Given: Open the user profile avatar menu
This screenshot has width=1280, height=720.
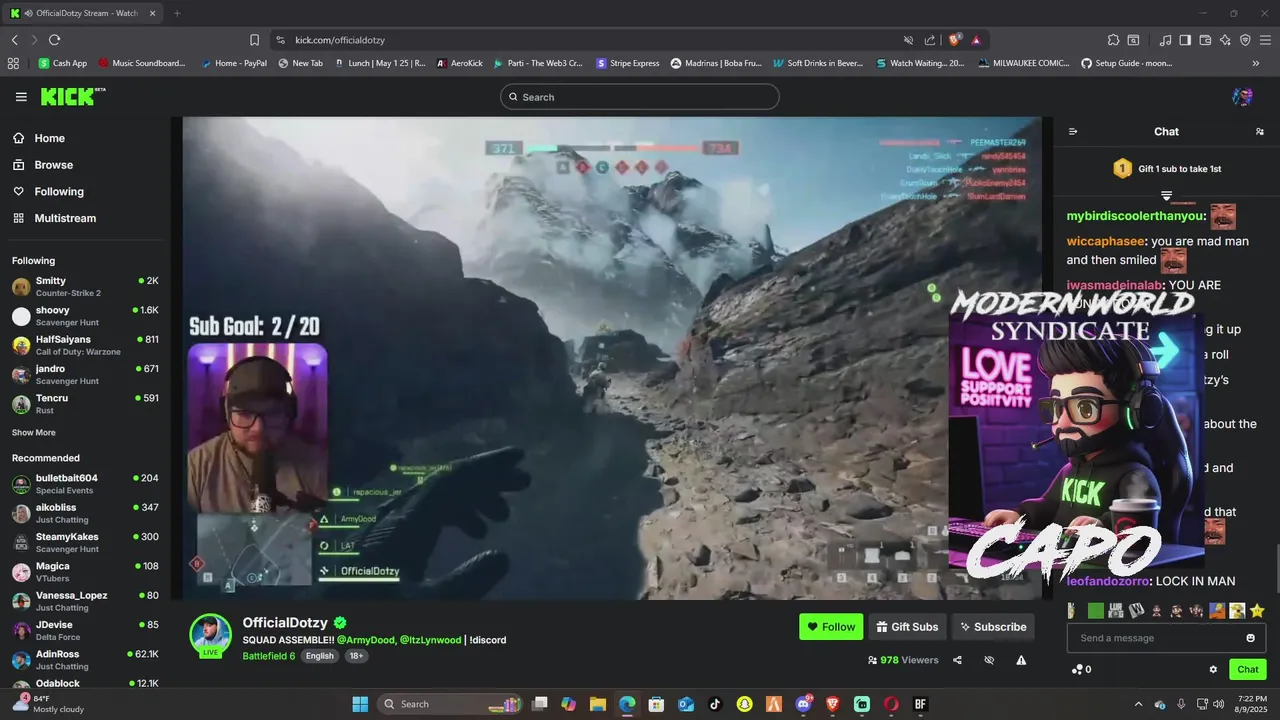Looking at the screenshot, I should pyautogui.click(x=1242, y=97).
